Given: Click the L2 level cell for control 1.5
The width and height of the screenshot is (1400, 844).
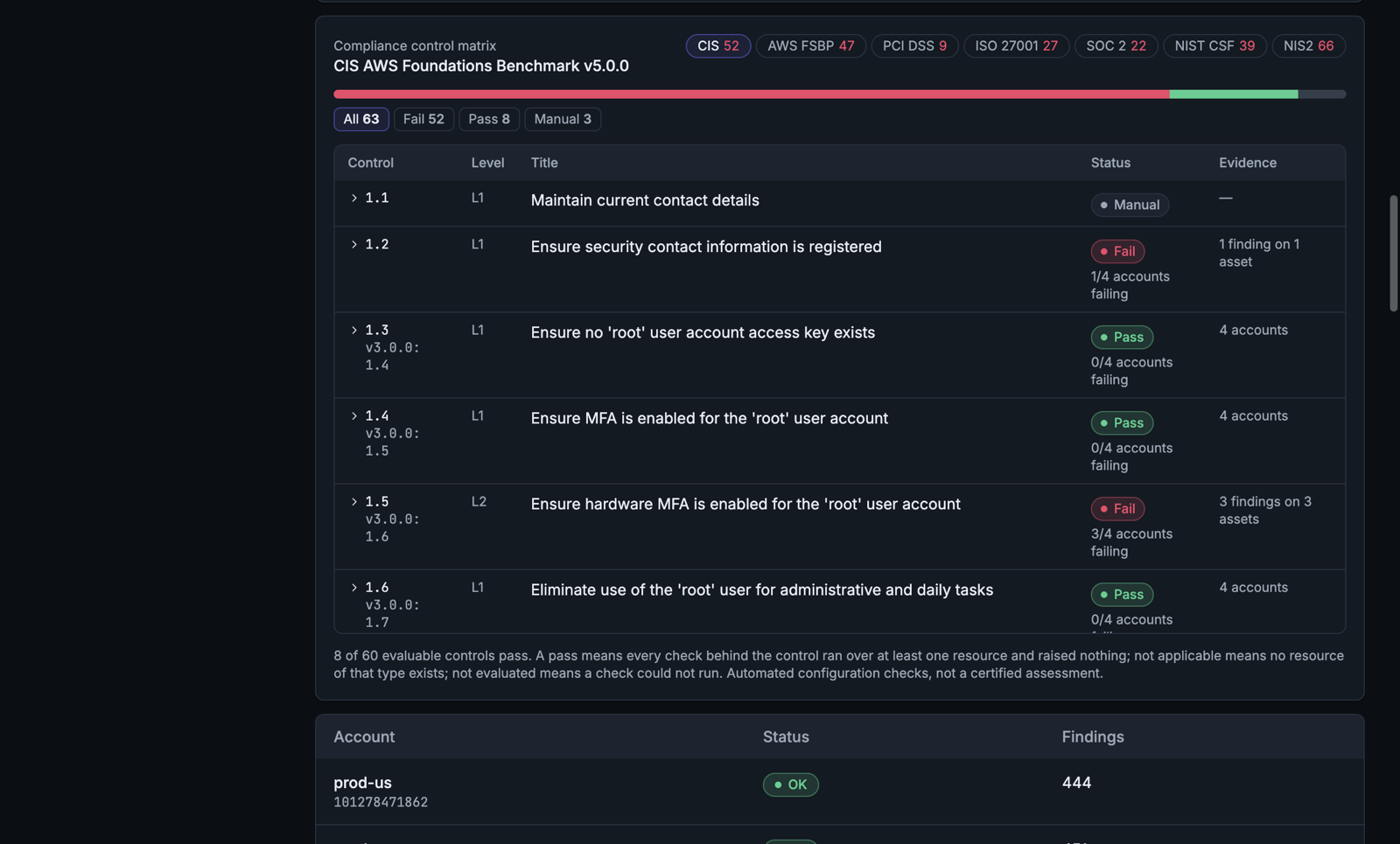Looking at the screenshot, I should click(479, 501).
